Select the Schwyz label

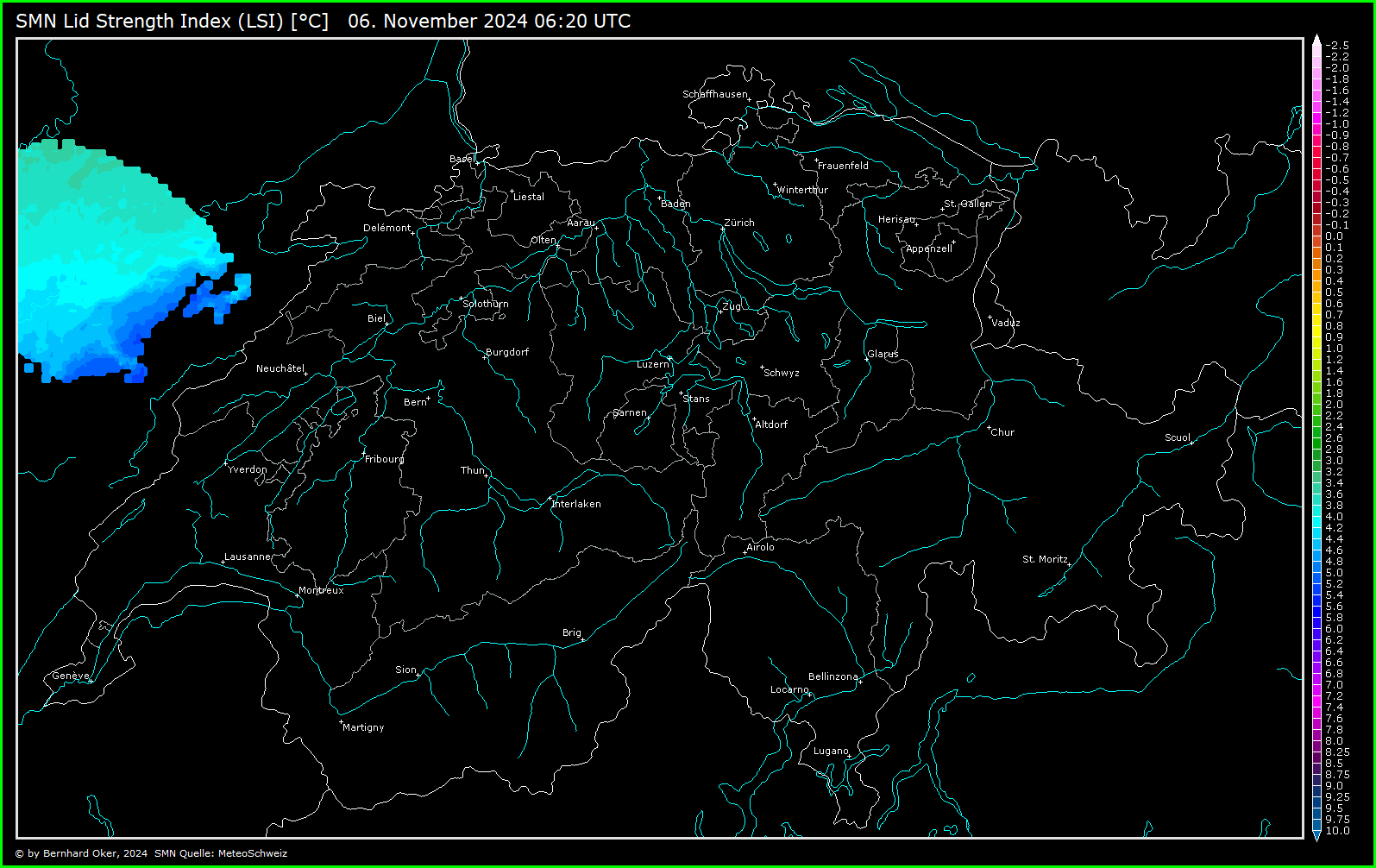click(782, 373)
